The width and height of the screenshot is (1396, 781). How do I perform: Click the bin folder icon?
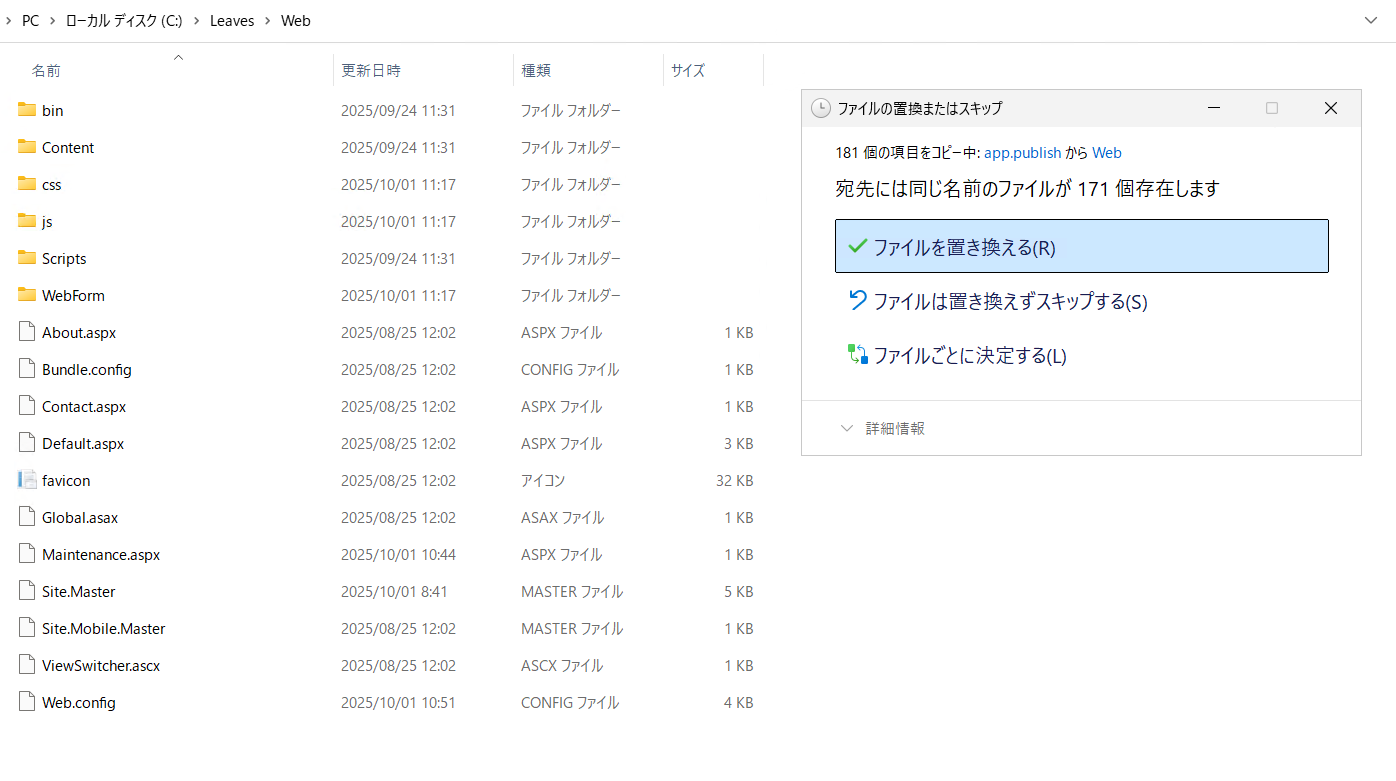click(27, 110)
